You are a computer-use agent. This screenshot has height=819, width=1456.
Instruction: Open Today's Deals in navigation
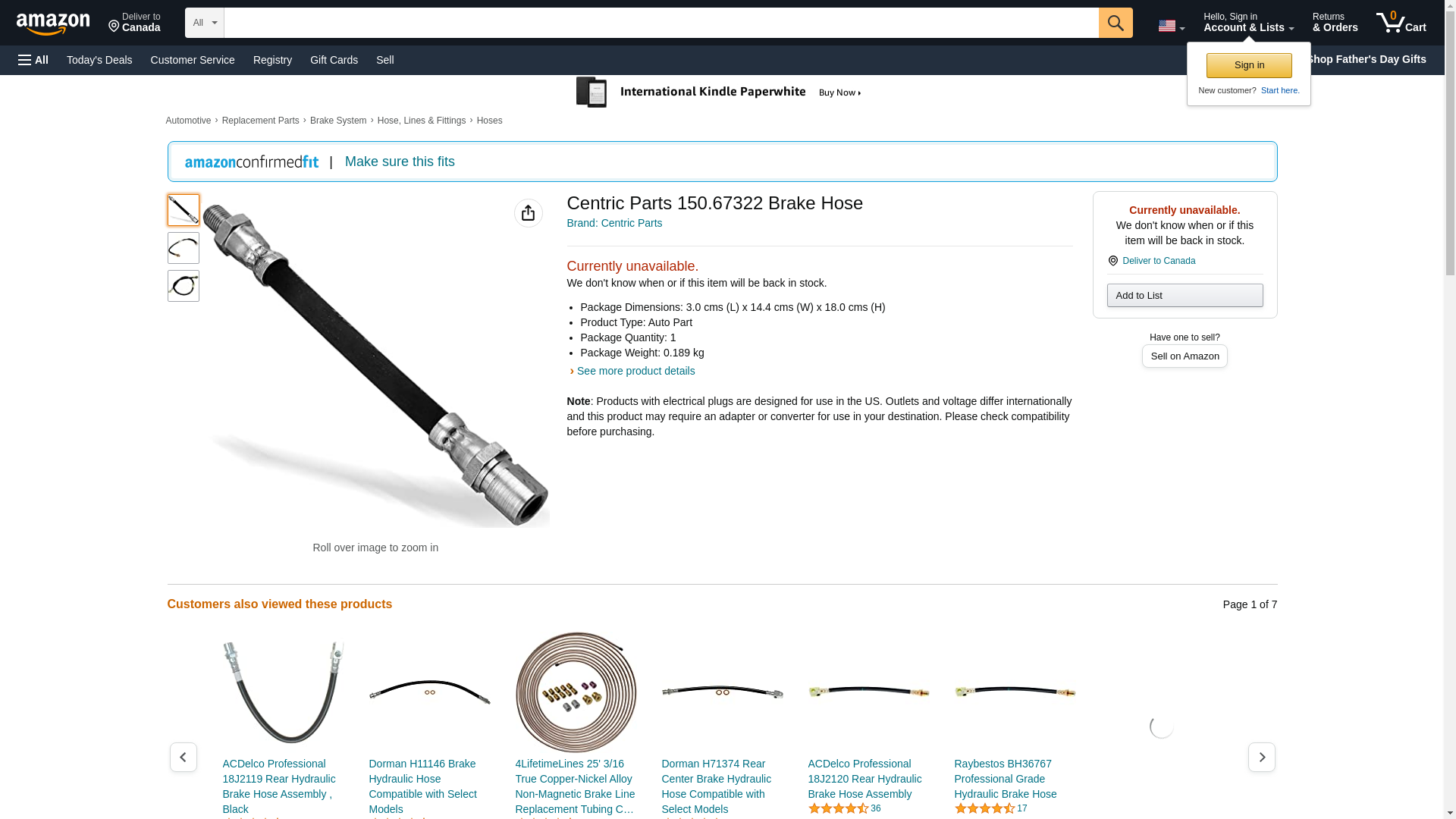click(99, 60)
